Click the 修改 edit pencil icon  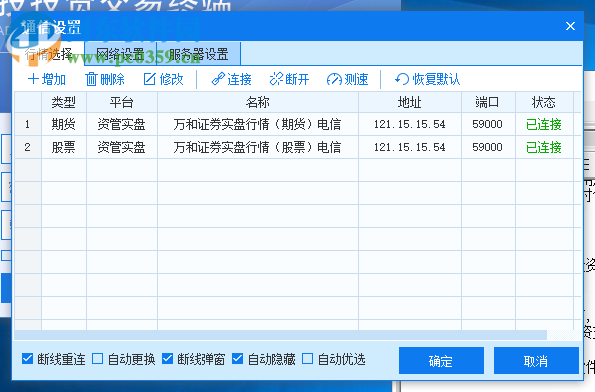pos(150,79)
